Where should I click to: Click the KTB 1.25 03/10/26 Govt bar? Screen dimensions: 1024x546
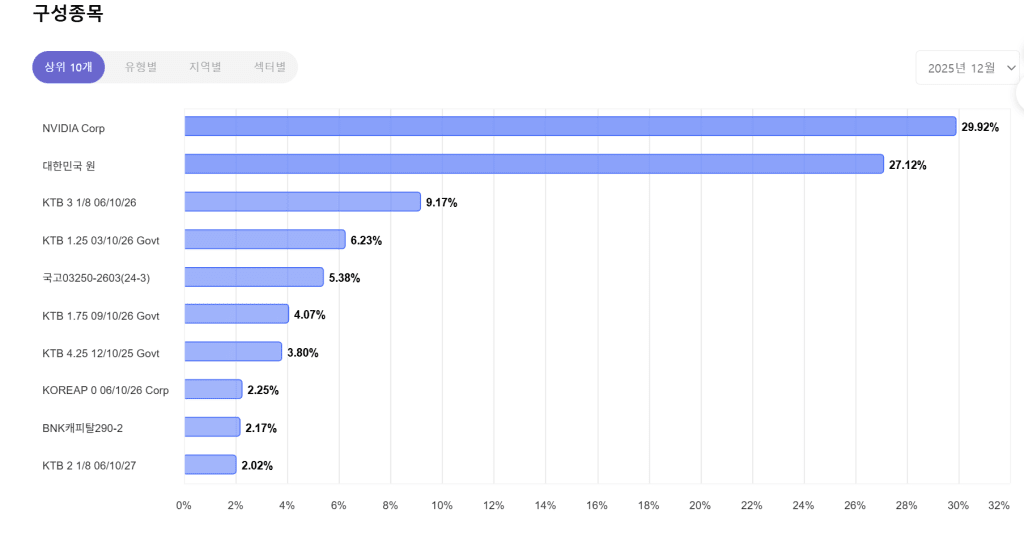point(265,240)
